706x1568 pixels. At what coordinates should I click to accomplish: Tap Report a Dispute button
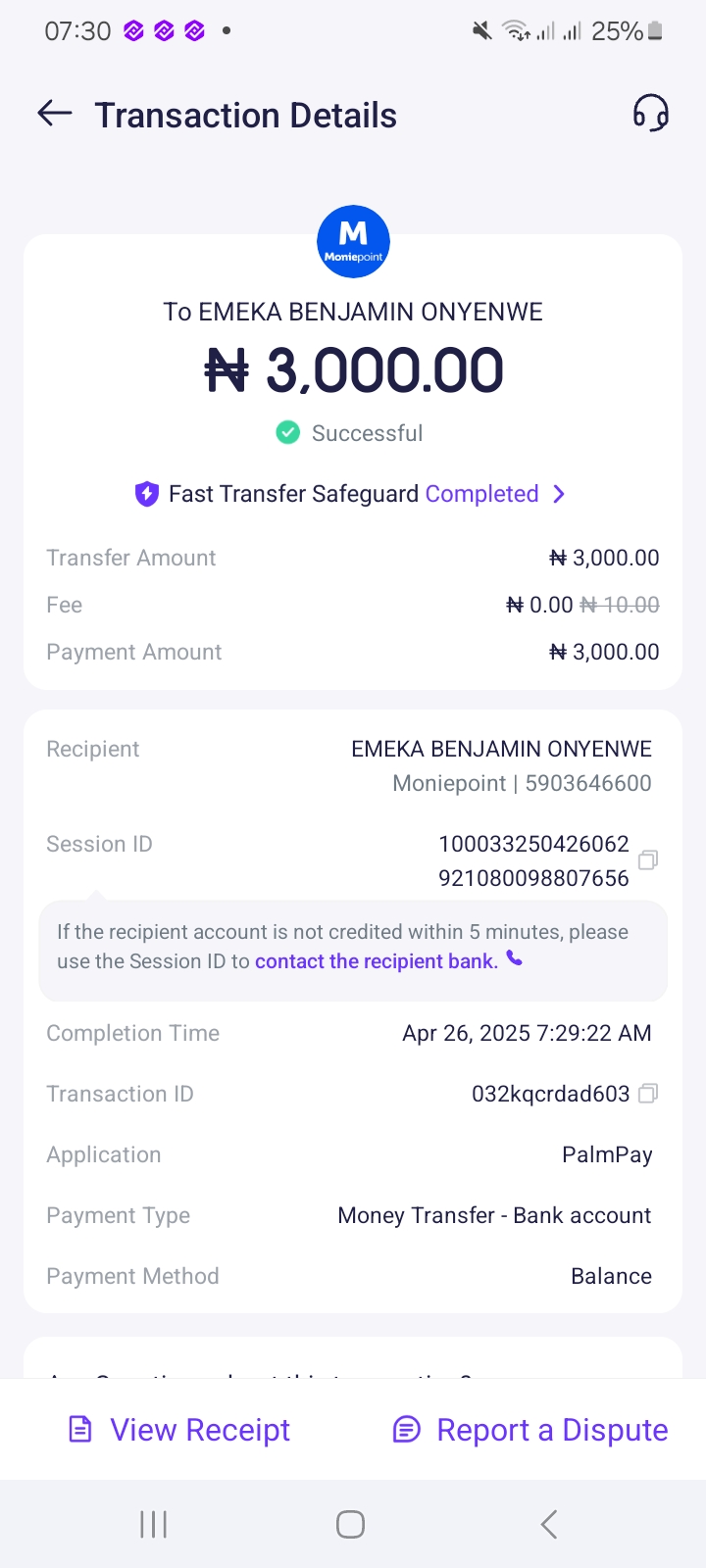(x=530, y=1430)
